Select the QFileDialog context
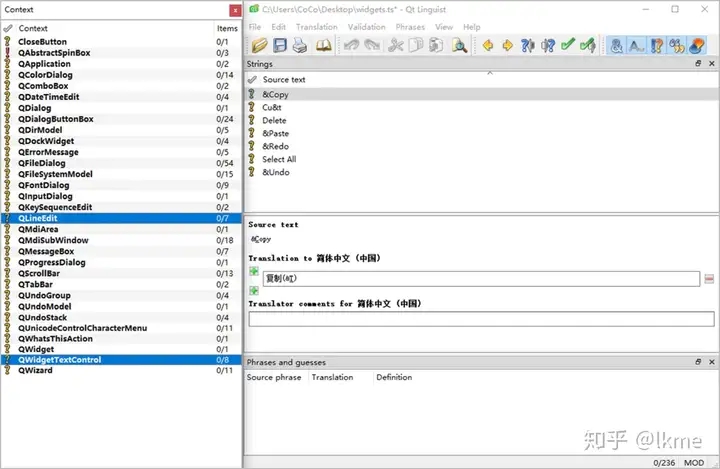This screenshot has width=720, height=469. point(41,163)
